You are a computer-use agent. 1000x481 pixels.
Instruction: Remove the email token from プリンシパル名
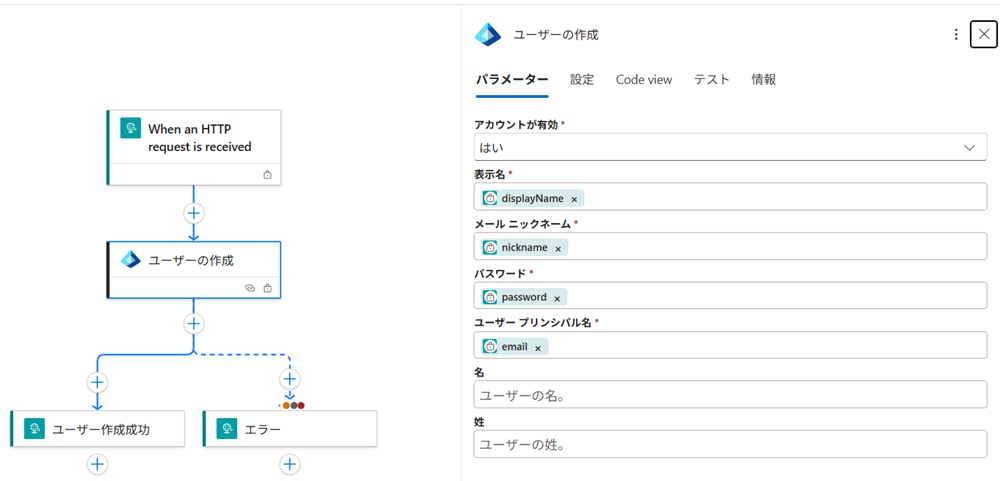538,348
